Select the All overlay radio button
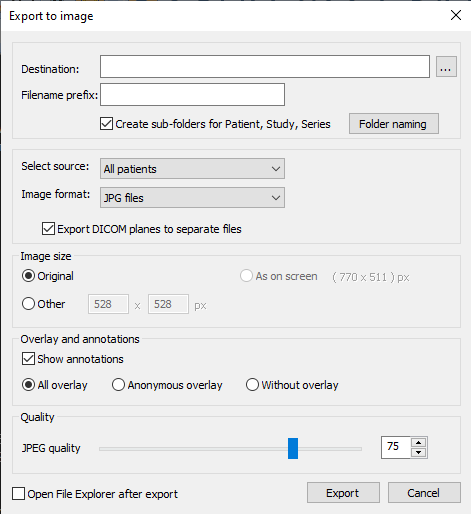 click(x=28, y=385)
